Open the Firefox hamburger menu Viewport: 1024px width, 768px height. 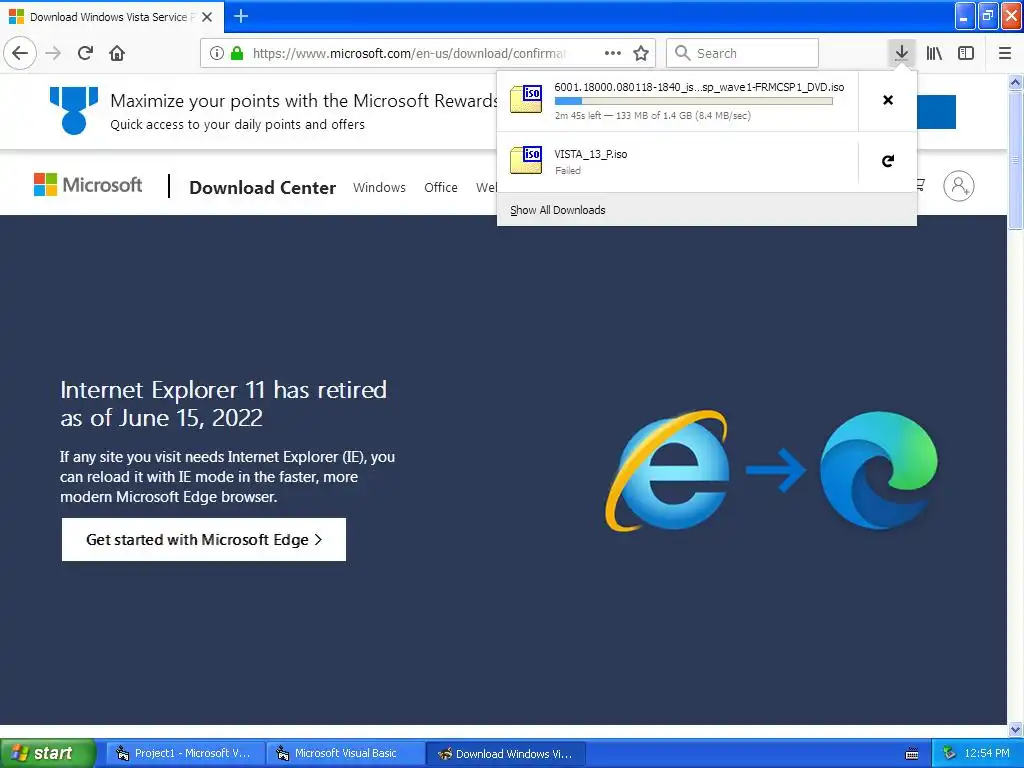click(1005, 53)
